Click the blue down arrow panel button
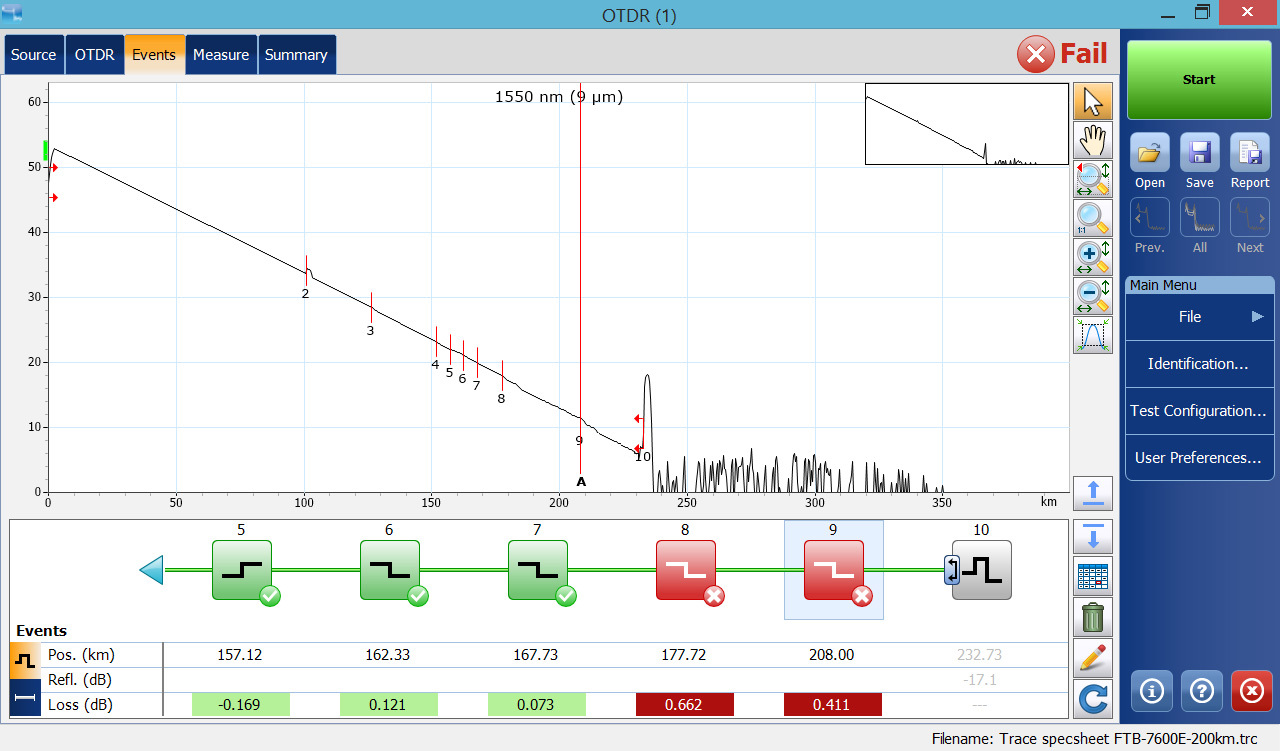The width and height of the screenshot is (1280, 751). tap(1093, 538)
